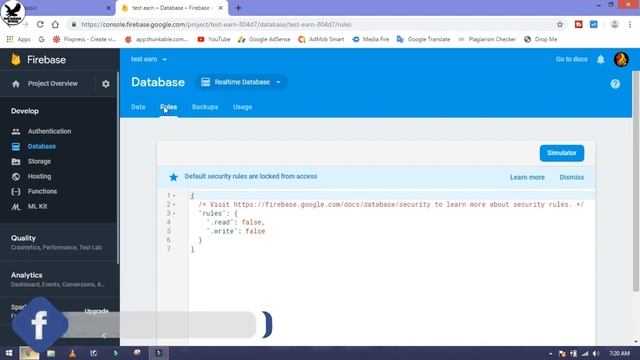Open the Realtime Database type dropdown
Viewport: 640px width, 360px height.
[278, 82]
